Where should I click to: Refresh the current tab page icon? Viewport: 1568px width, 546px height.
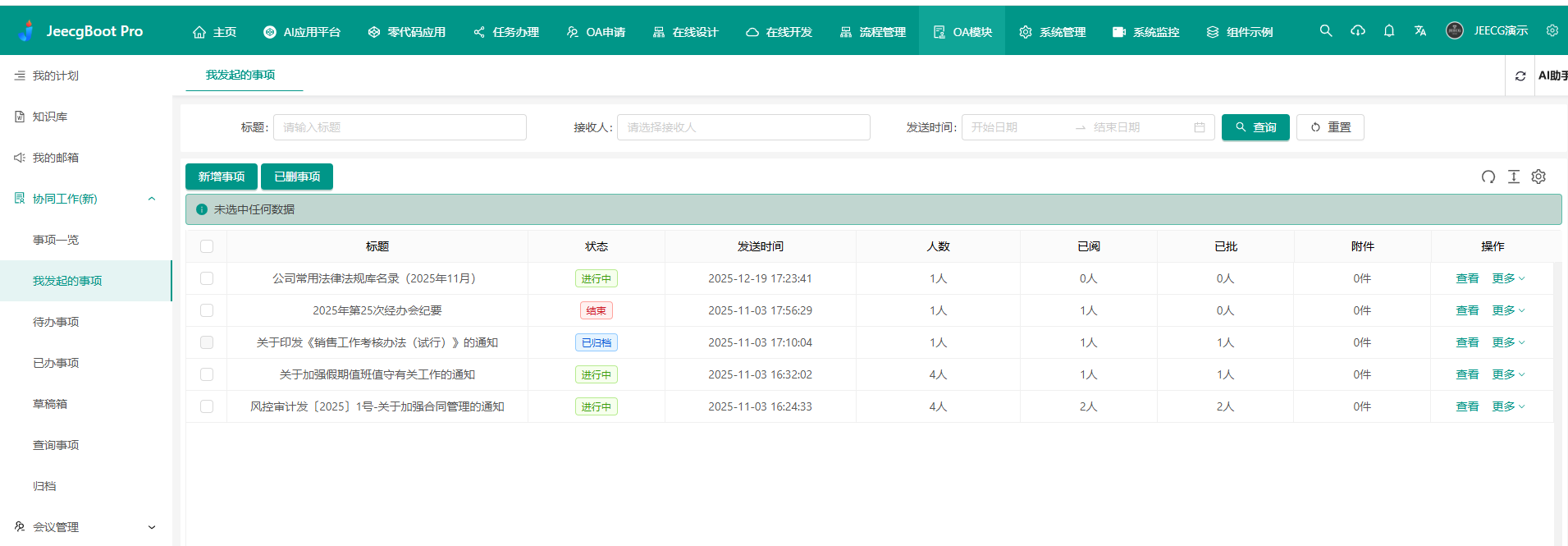(x=1520, y=76)
